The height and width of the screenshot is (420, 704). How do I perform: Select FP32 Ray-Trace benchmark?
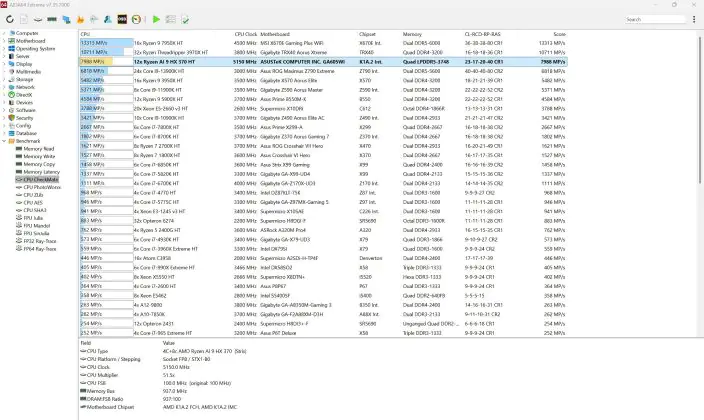coord(40,241)
